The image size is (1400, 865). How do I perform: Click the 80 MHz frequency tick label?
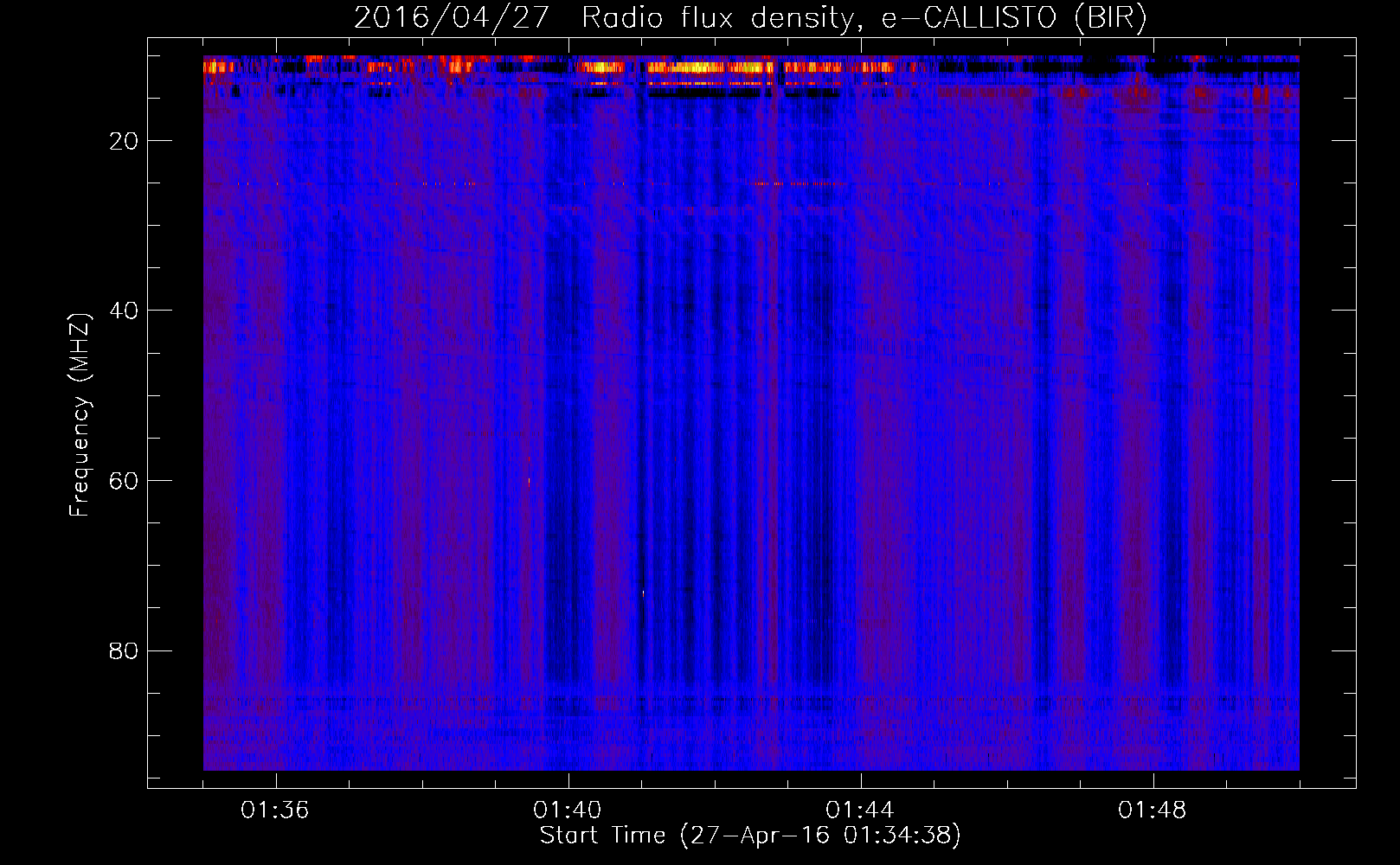coord(124,650)
